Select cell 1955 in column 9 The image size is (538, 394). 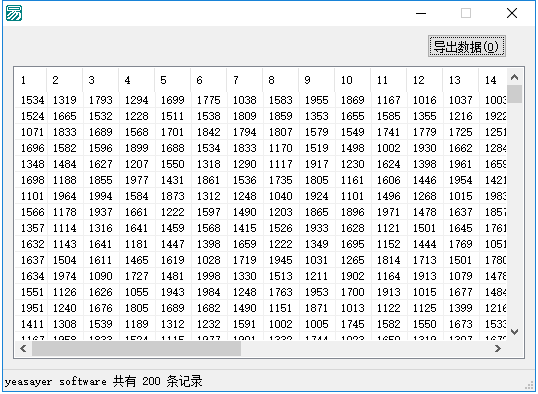316,100
